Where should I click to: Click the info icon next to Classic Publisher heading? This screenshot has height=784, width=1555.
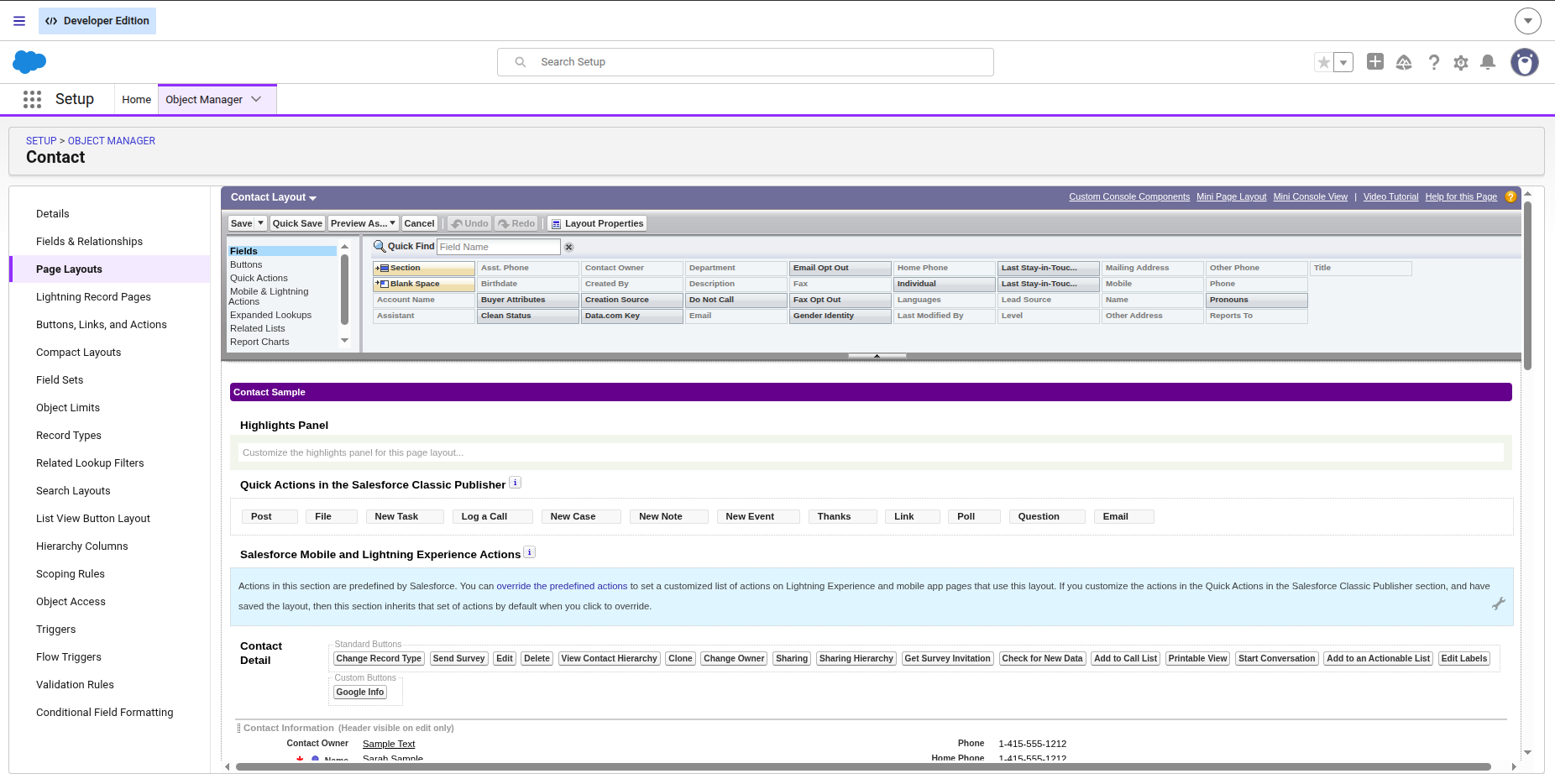[516, 483]
